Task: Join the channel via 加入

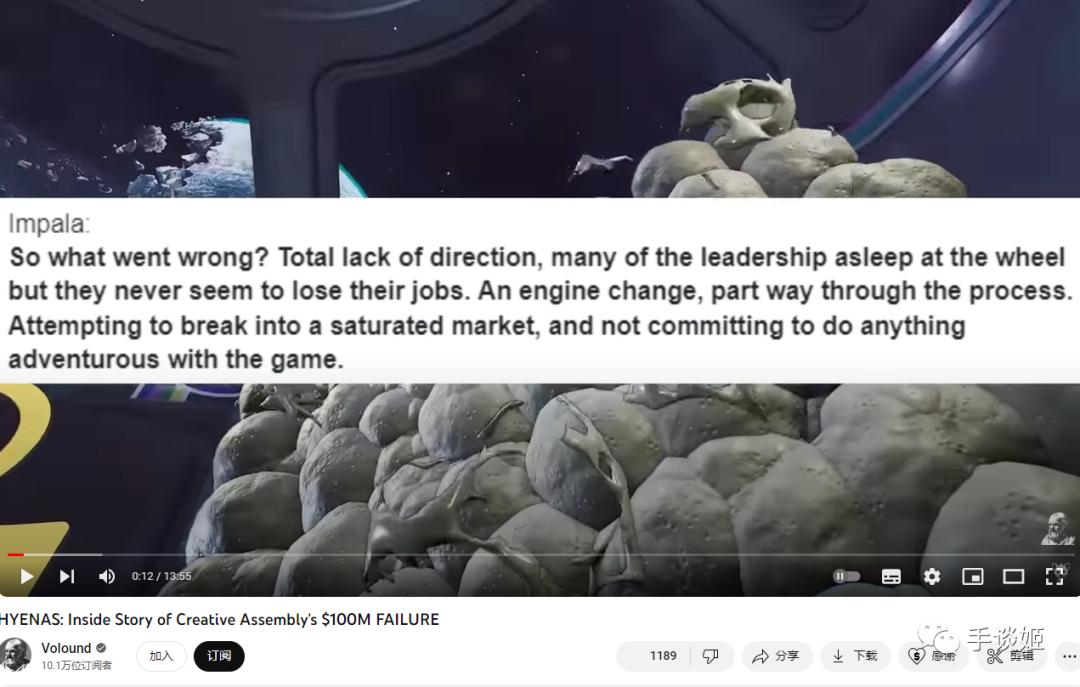Action: pos(161,656)
